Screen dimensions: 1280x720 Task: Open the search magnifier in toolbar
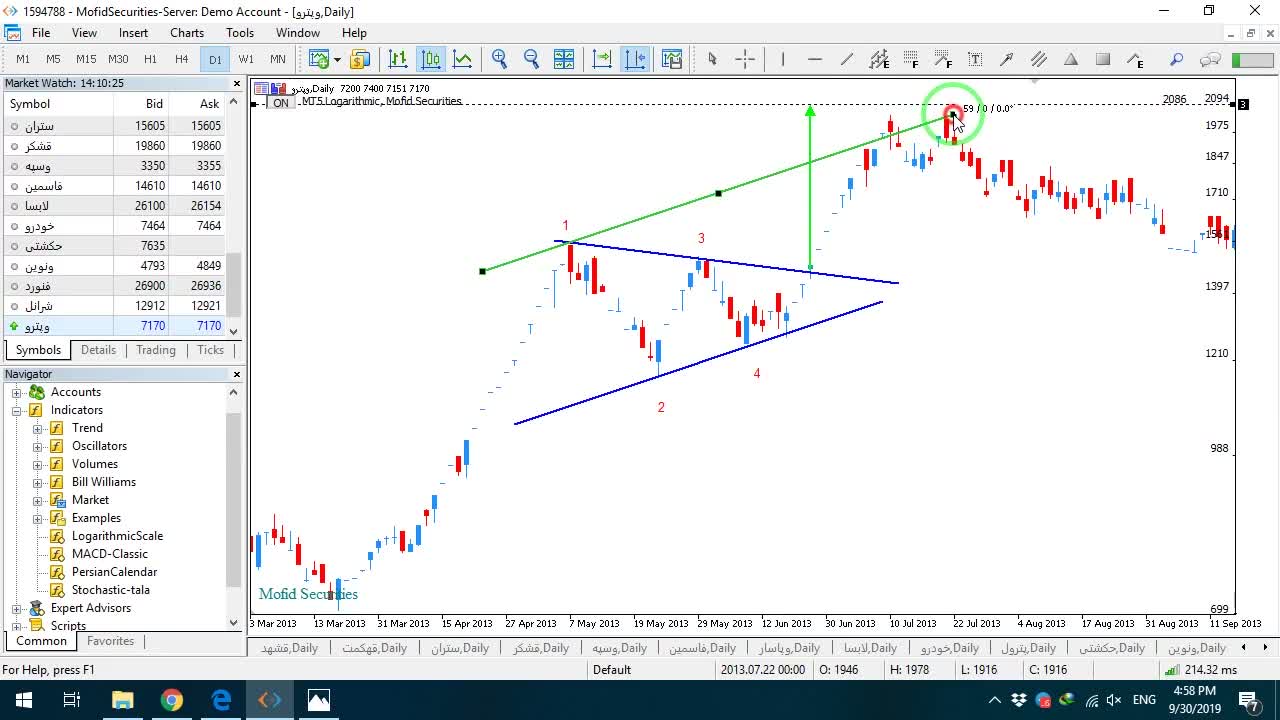click(1177, 59)
